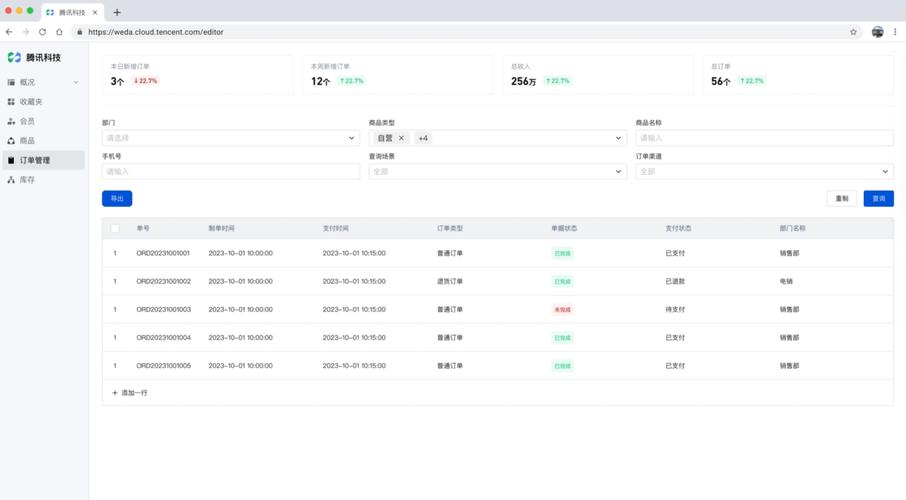Focus the 商品名称 input field
906x500 pixels.
point(764,138)
